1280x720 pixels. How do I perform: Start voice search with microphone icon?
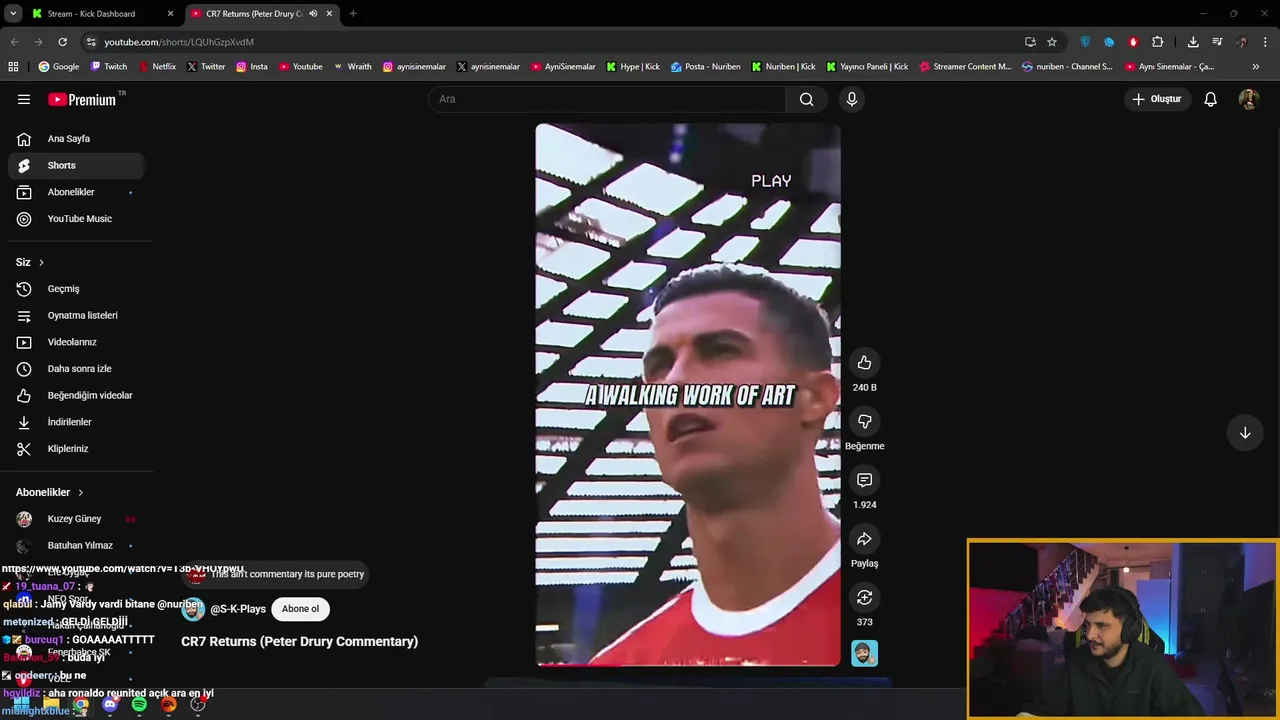pyautogui.click(x=852, y=99)
